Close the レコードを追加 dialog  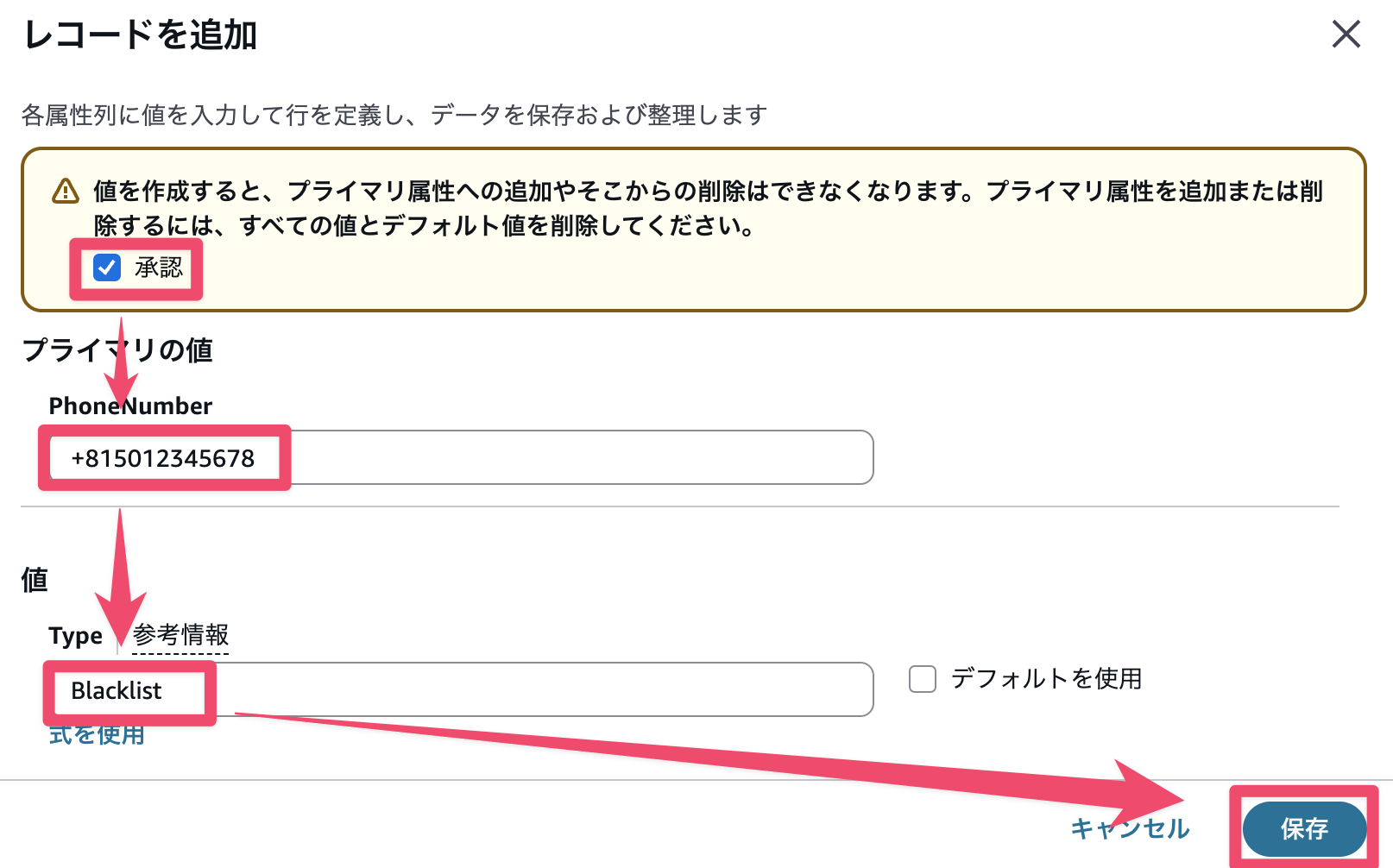pyautogui.click(x=1346, y=35)
